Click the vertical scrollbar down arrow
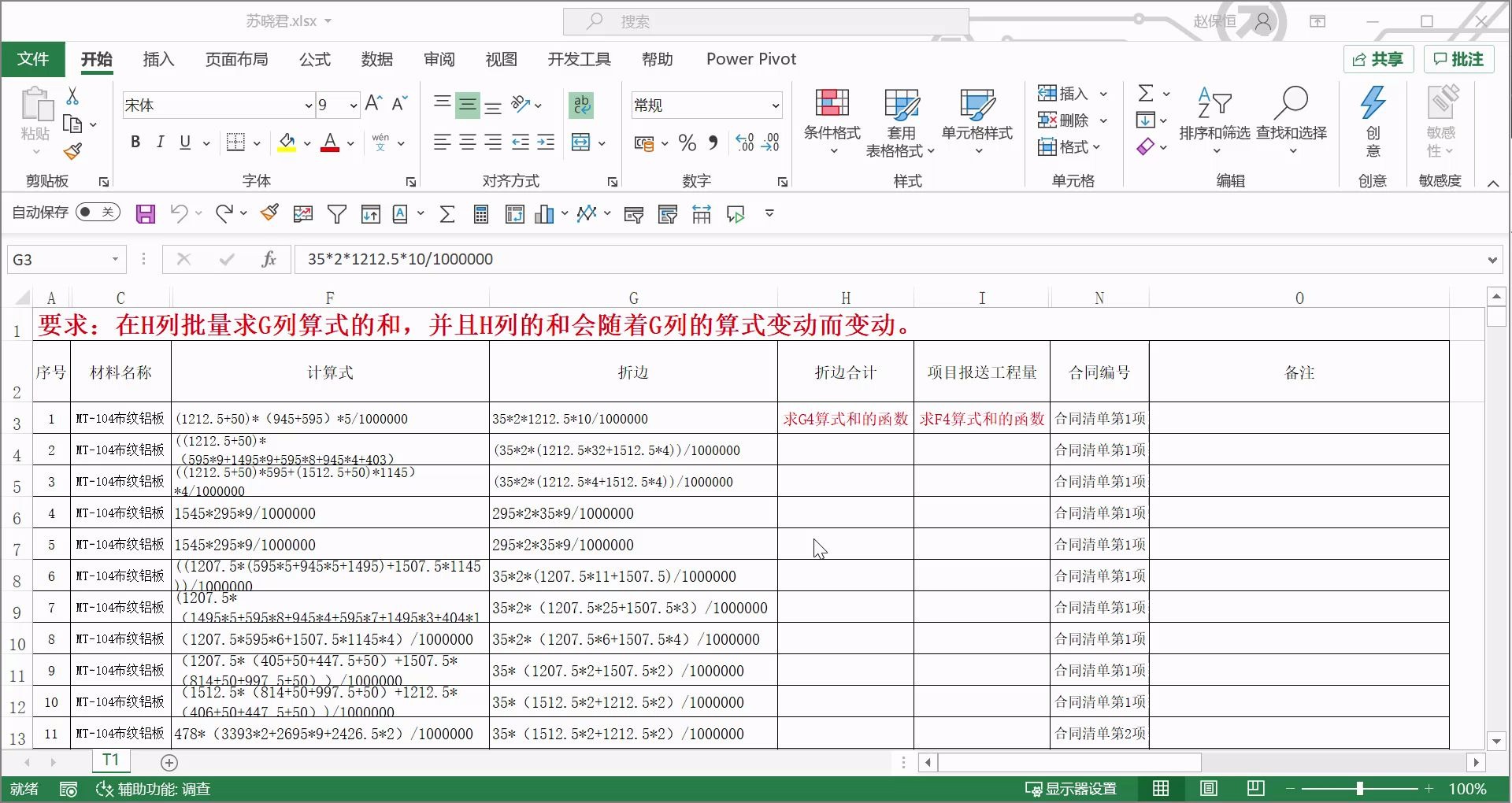The height and width of the screenshot is (803, 1512). pos(1496,741)
